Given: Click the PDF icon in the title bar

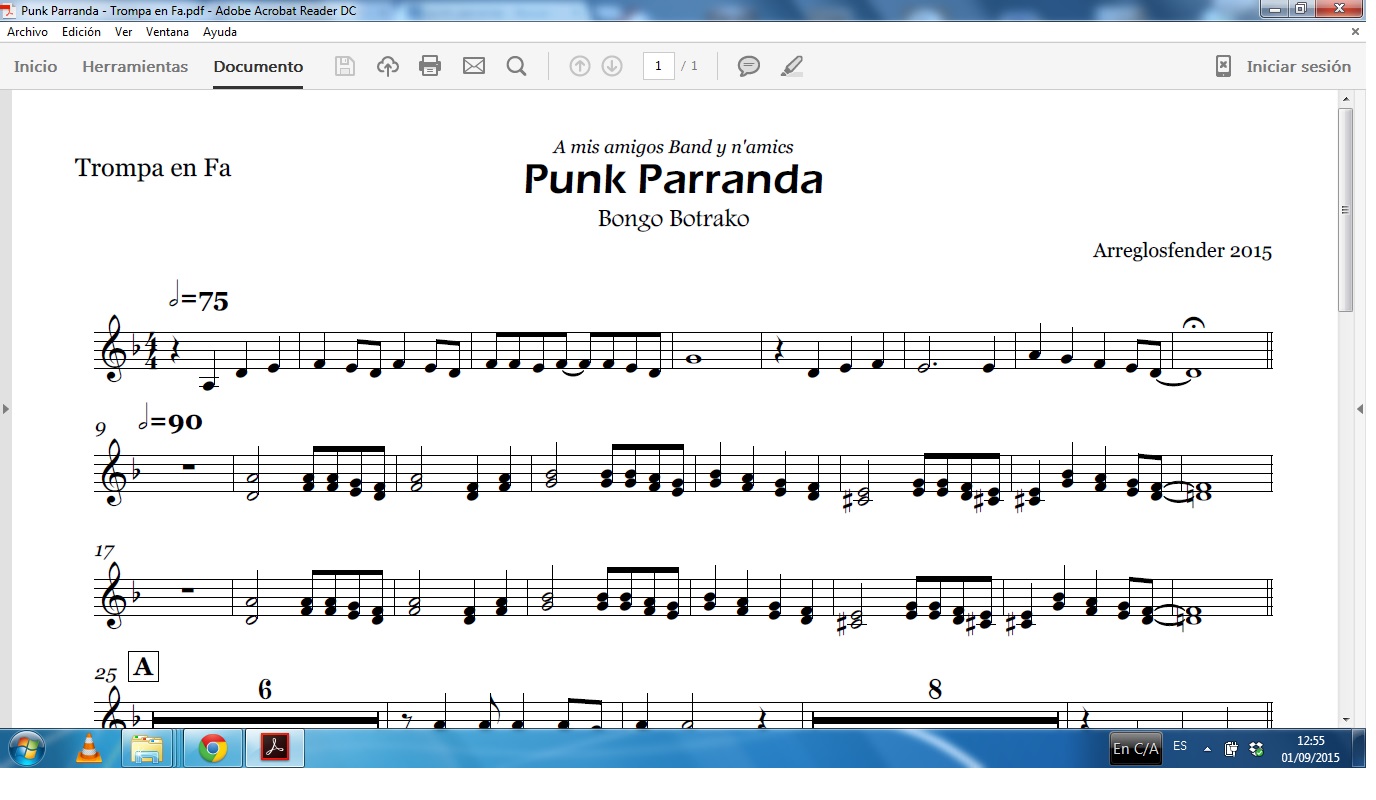Looking at the screenshot, I should point(7,11).
